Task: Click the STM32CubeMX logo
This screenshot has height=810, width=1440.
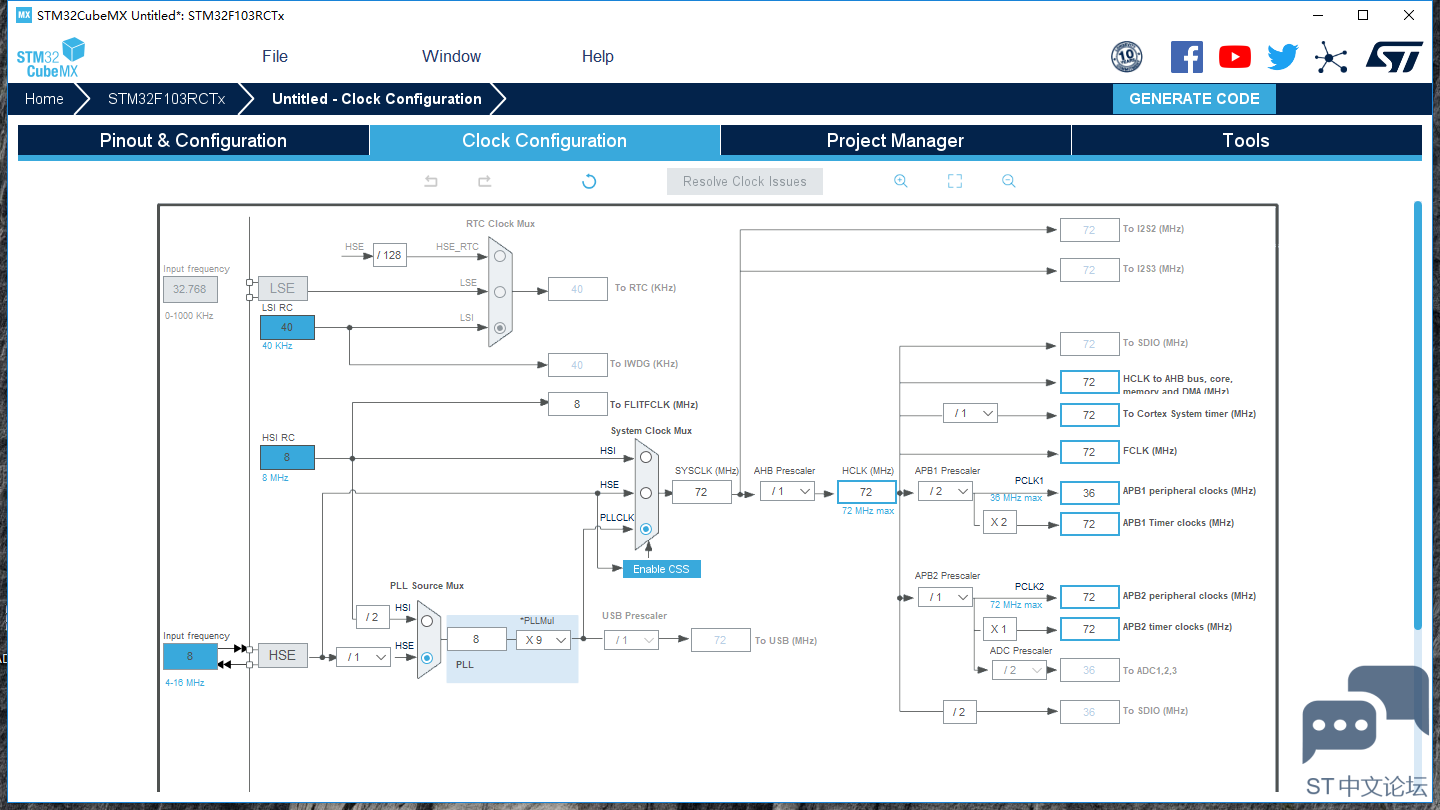Action: tap(51, 57)
